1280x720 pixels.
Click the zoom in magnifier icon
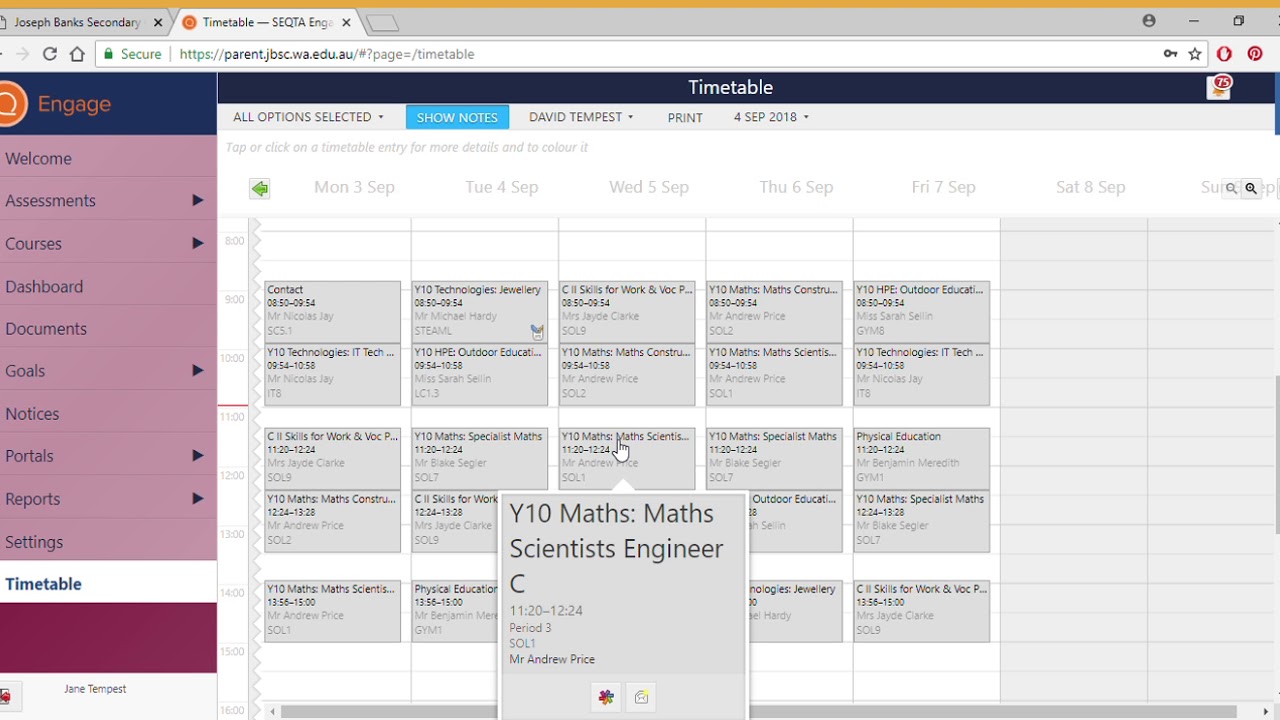[1251, 188]
